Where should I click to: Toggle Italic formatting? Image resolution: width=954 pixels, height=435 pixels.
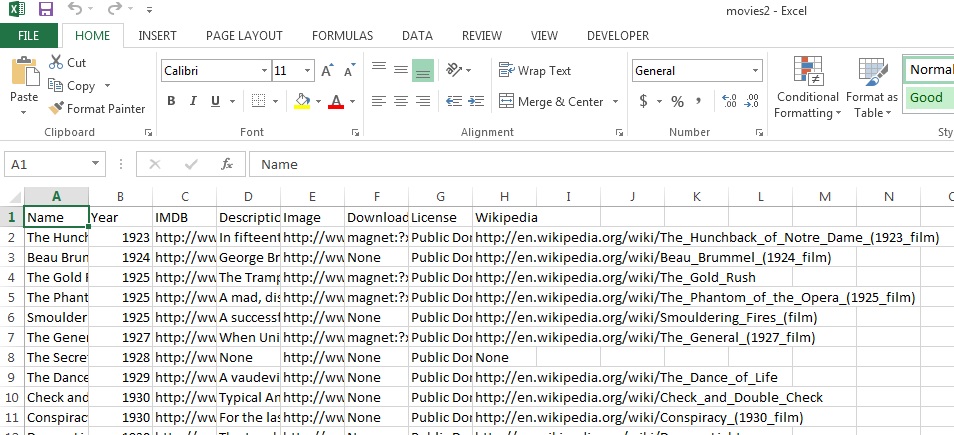click(x=193, y=101)
